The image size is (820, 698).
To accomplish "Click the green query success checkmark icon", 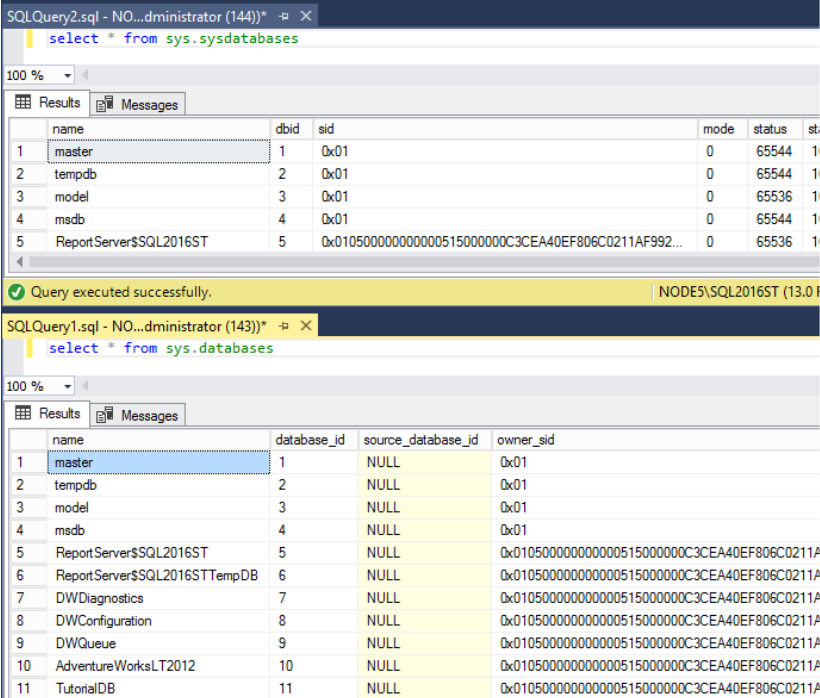I will point(15,292).
